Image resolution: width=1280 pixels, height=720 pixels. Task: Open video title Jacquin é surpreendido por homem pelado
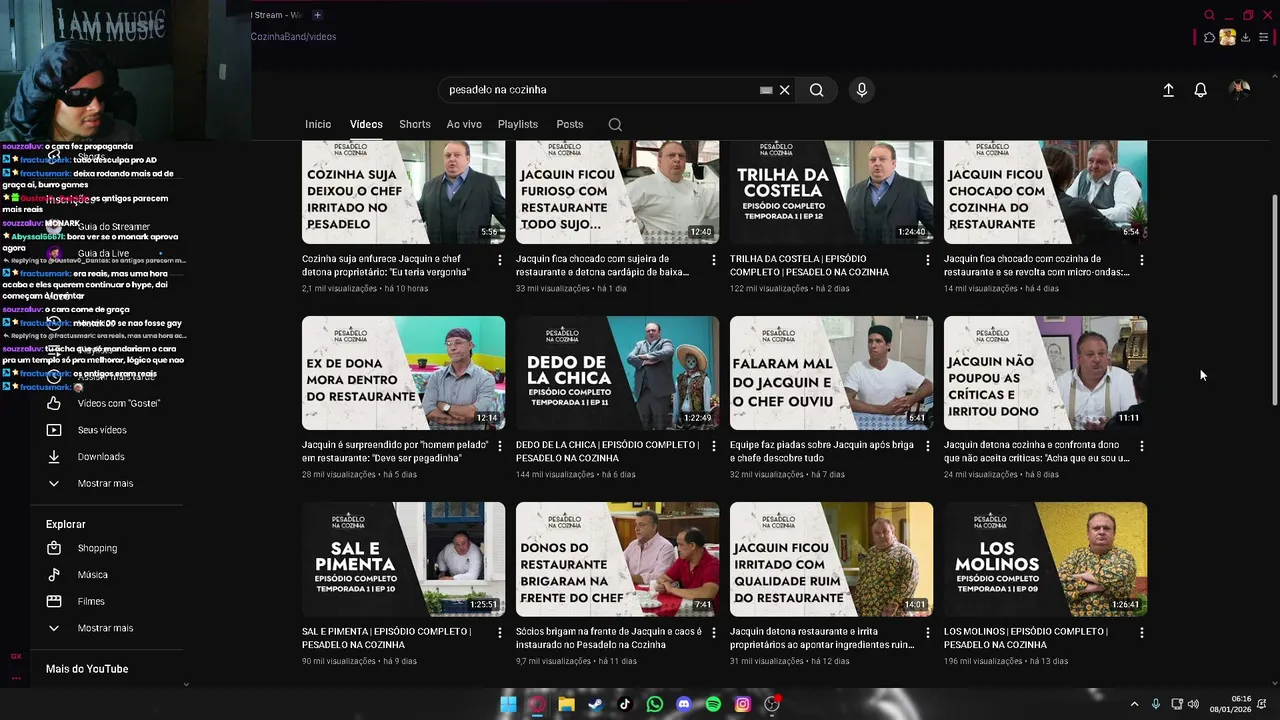(x=395, y=451)
